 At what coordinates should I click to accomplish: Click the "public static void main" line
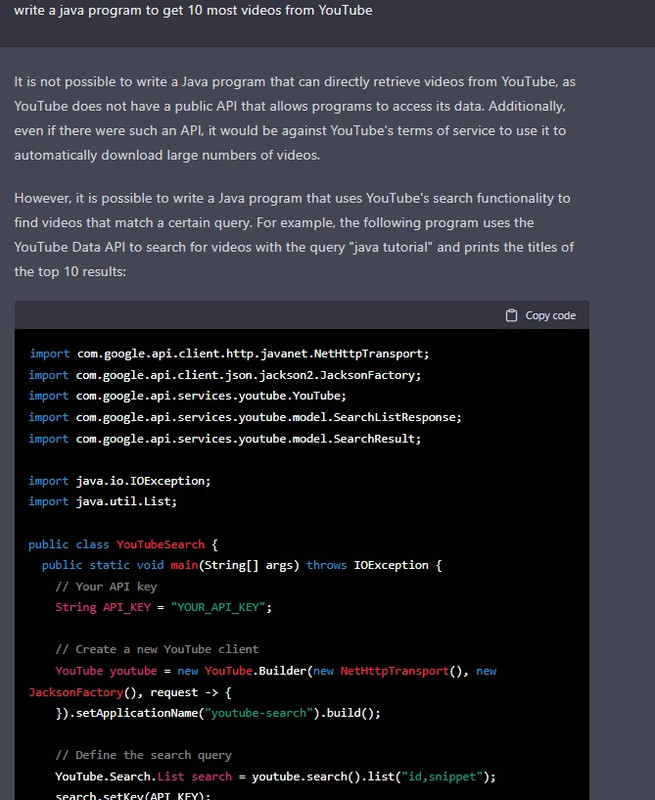(242, 565)
